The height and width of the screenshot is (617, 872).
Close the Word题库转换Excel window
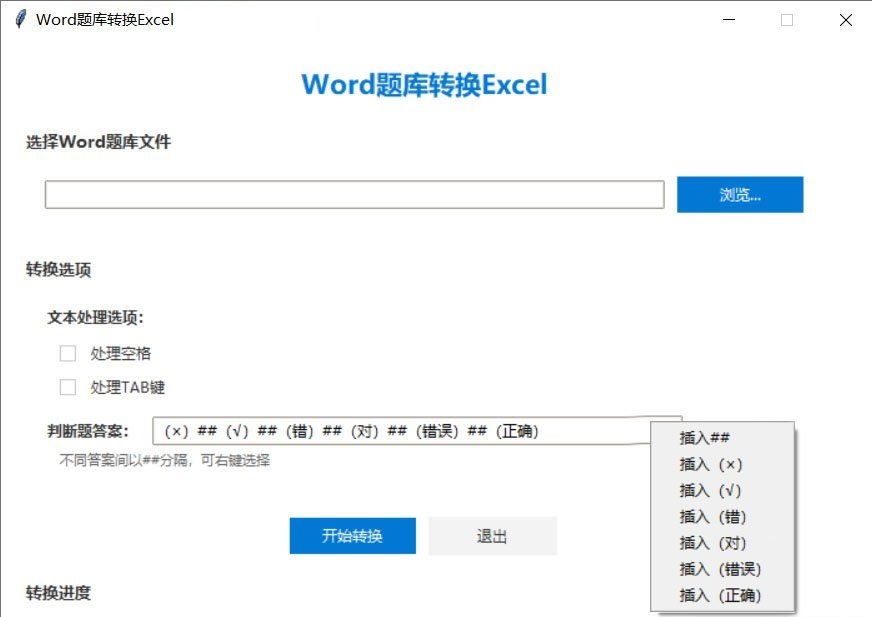845,19
